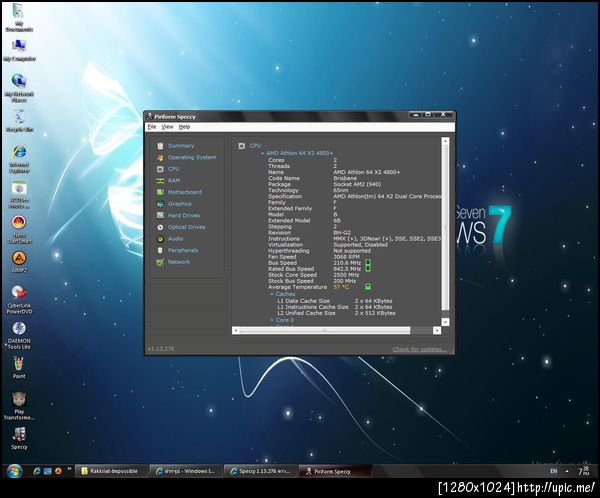This screenshot has width=600, height=498.
Task: Open the Audio speaker icon in sidebar
Action: pyautogui.click(x=160, y=239)
